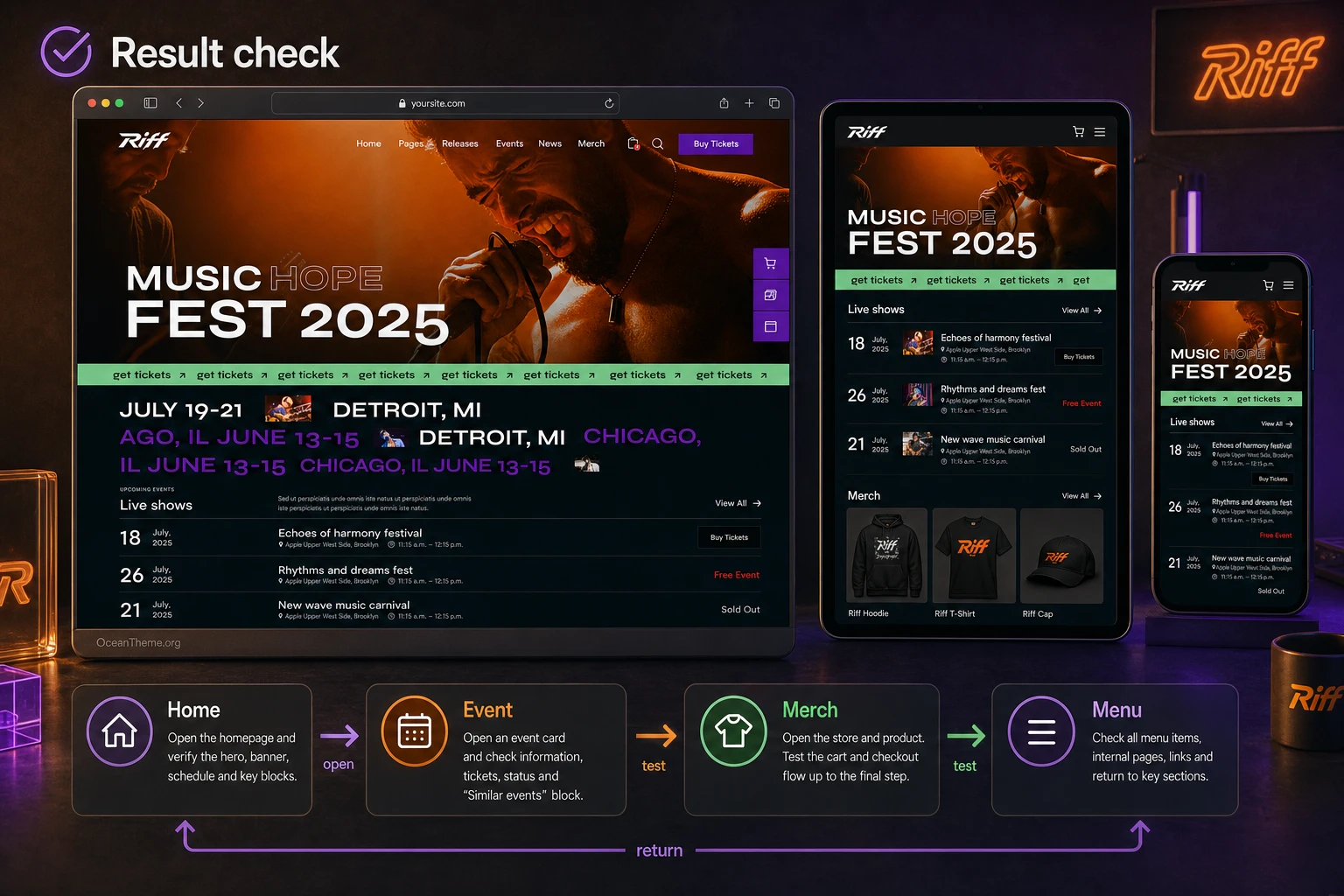This screenshot has height=896, width=1344.
Task: Go back with the browser back arrow
Action: 179,103
